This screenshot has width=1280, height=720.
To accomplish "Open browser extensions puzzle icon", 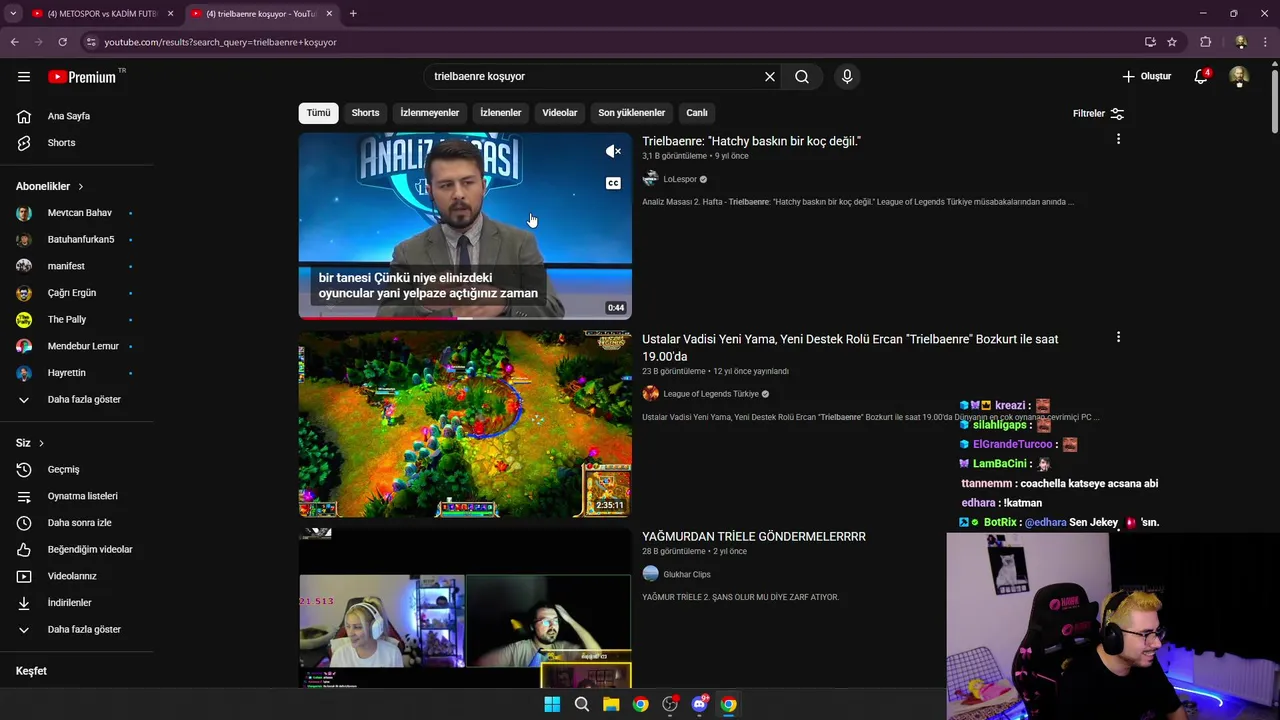I will coord(1205,42).
